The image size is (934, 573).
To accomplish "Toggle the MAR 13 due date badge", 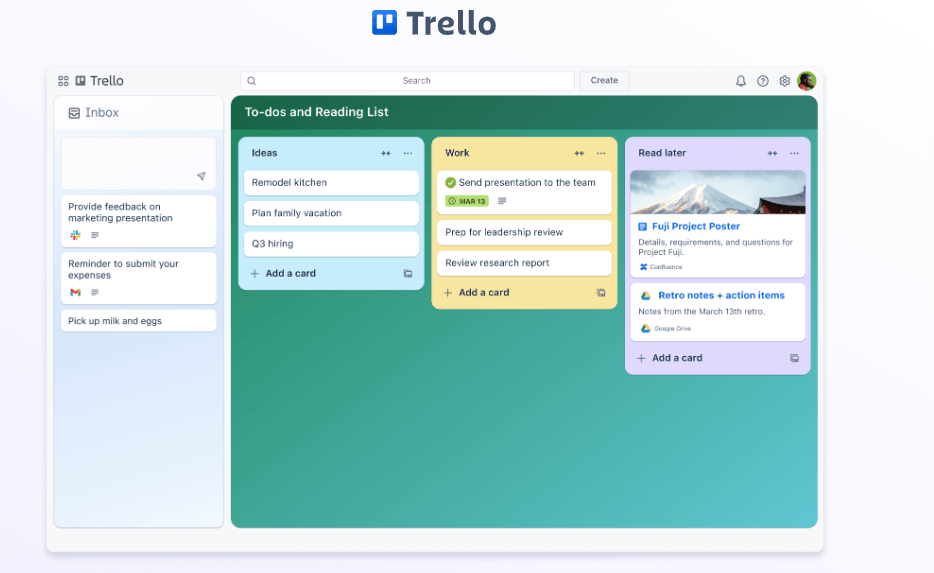I will pos(467,201).
